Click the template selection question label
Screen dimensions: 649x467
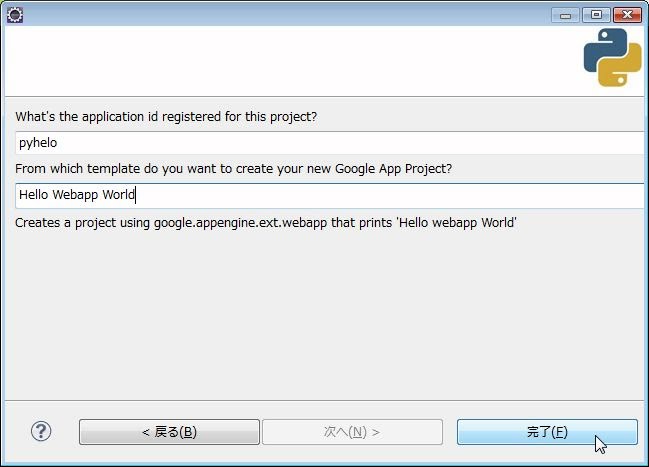pyautogui.click(x=233, y=169)
